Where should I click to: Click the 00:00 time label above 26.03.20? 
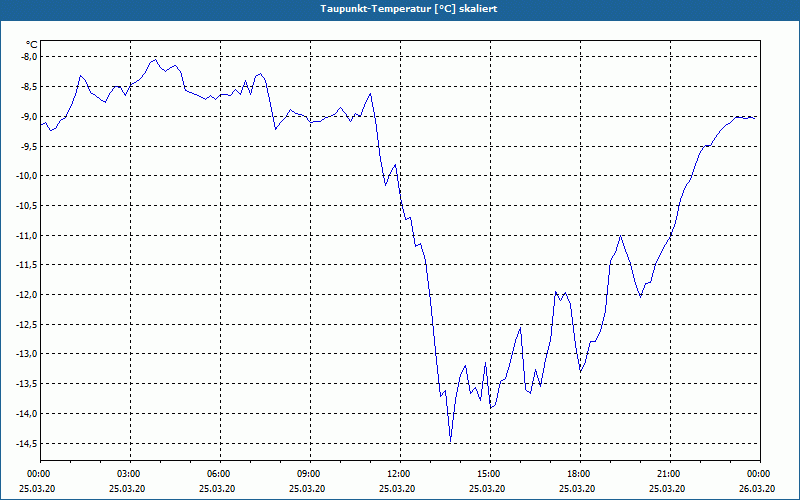pyautogui.click(x=759, y=474)
